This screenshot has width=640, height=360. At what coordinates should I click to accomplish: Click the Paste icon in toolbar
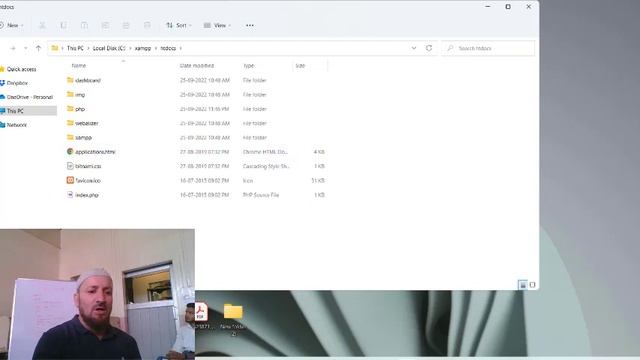click(84, 25)
